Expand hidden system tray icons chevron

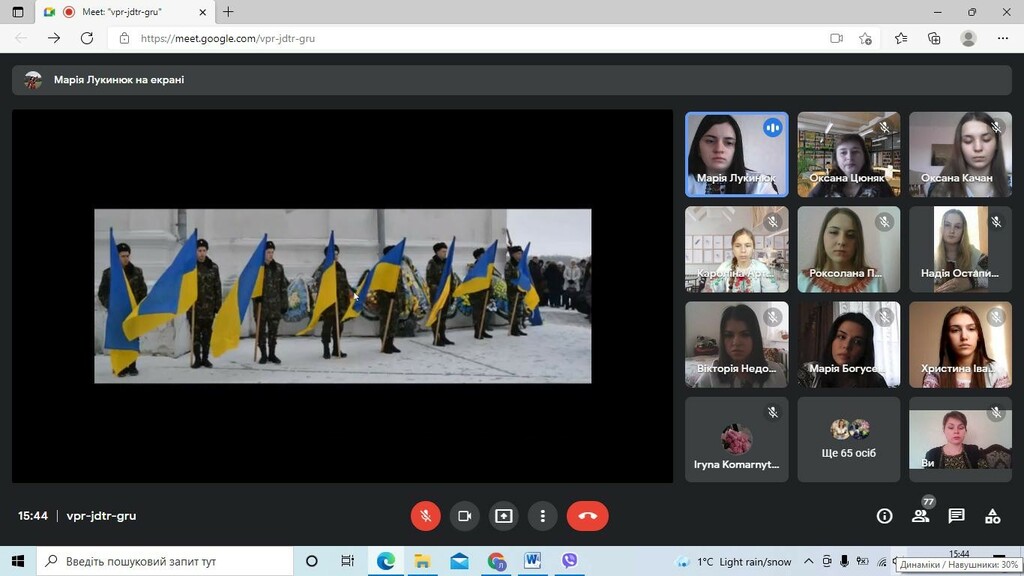808,562
